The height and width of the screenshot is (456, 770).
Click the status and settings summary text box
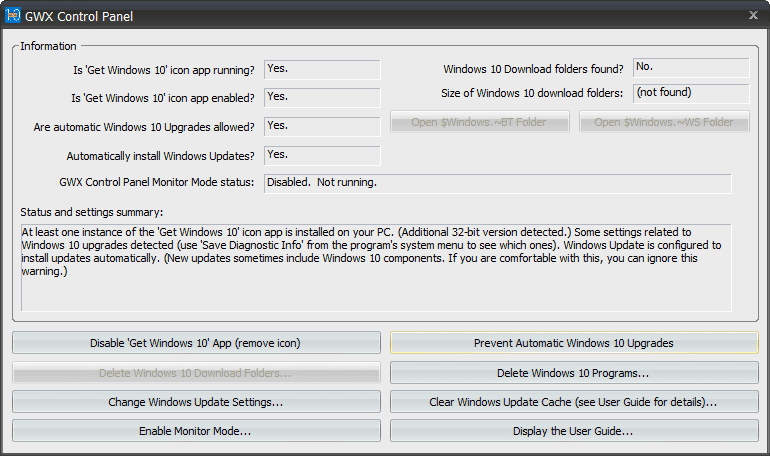click(376, 268)
